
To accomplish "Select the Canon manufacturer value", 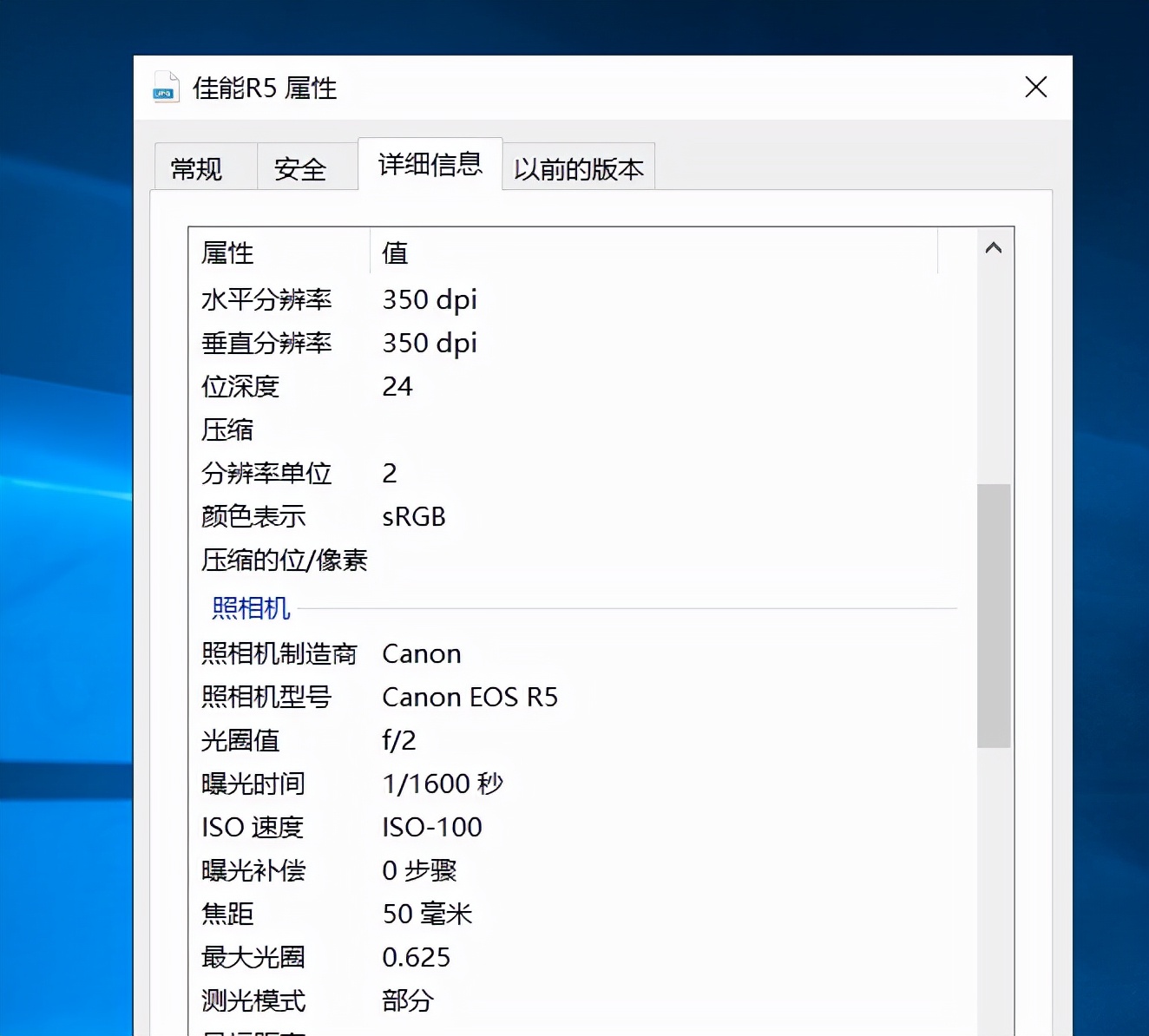I will tap(421, 653).
